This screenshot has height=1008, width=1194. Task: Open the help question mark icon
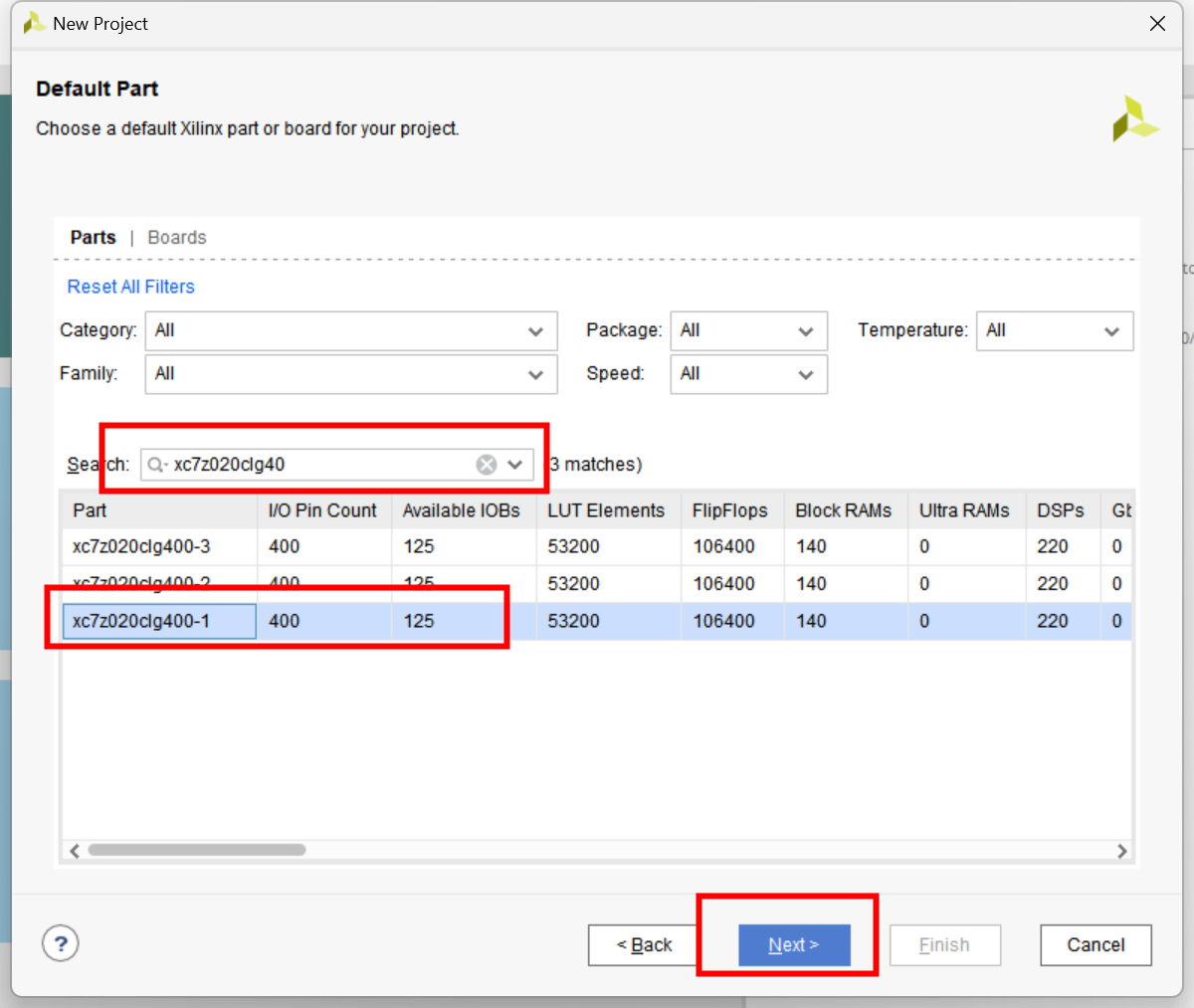[x=61, y=943]
